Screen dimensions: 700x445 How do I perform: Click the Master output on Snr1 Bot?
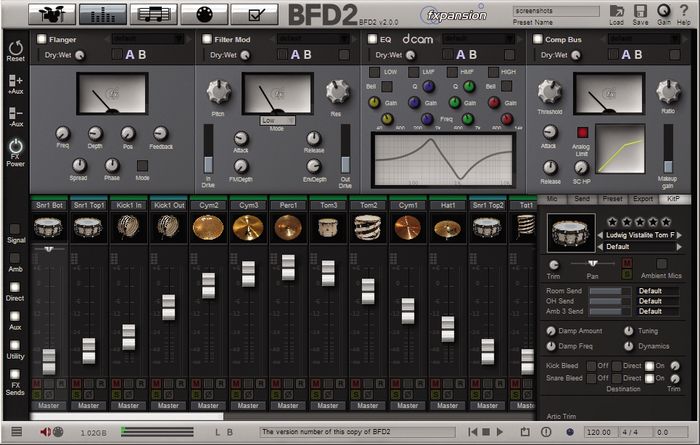coord(49,405)
